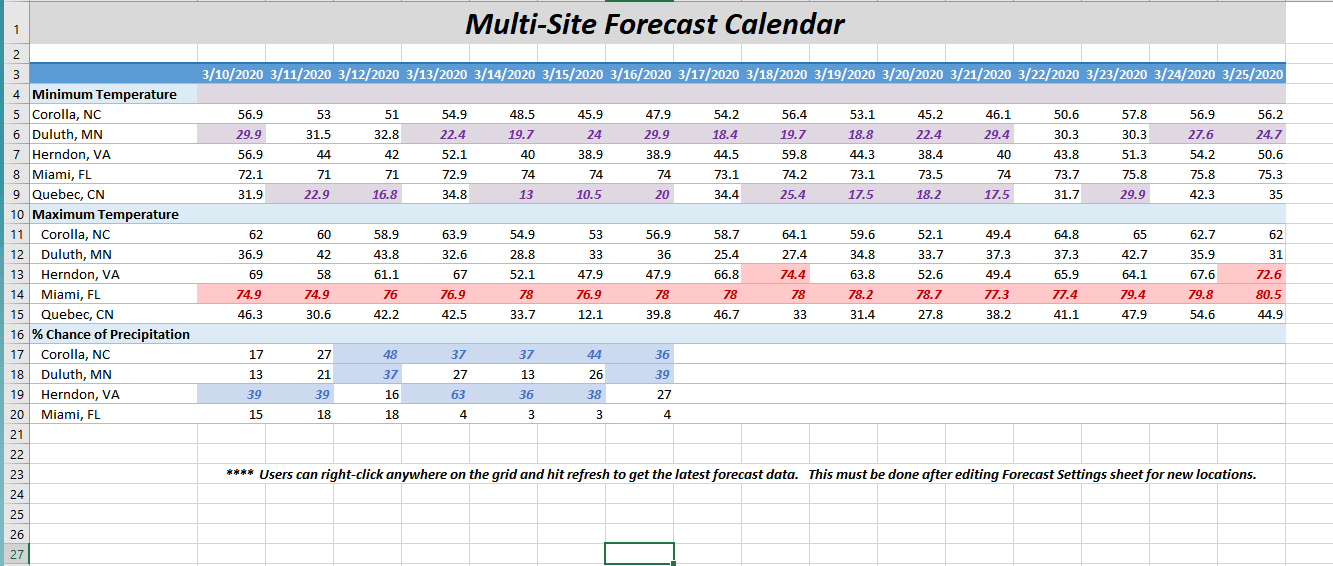
Task: Select Corolla precipitation cell with value 48
Action: pos(385,354)
